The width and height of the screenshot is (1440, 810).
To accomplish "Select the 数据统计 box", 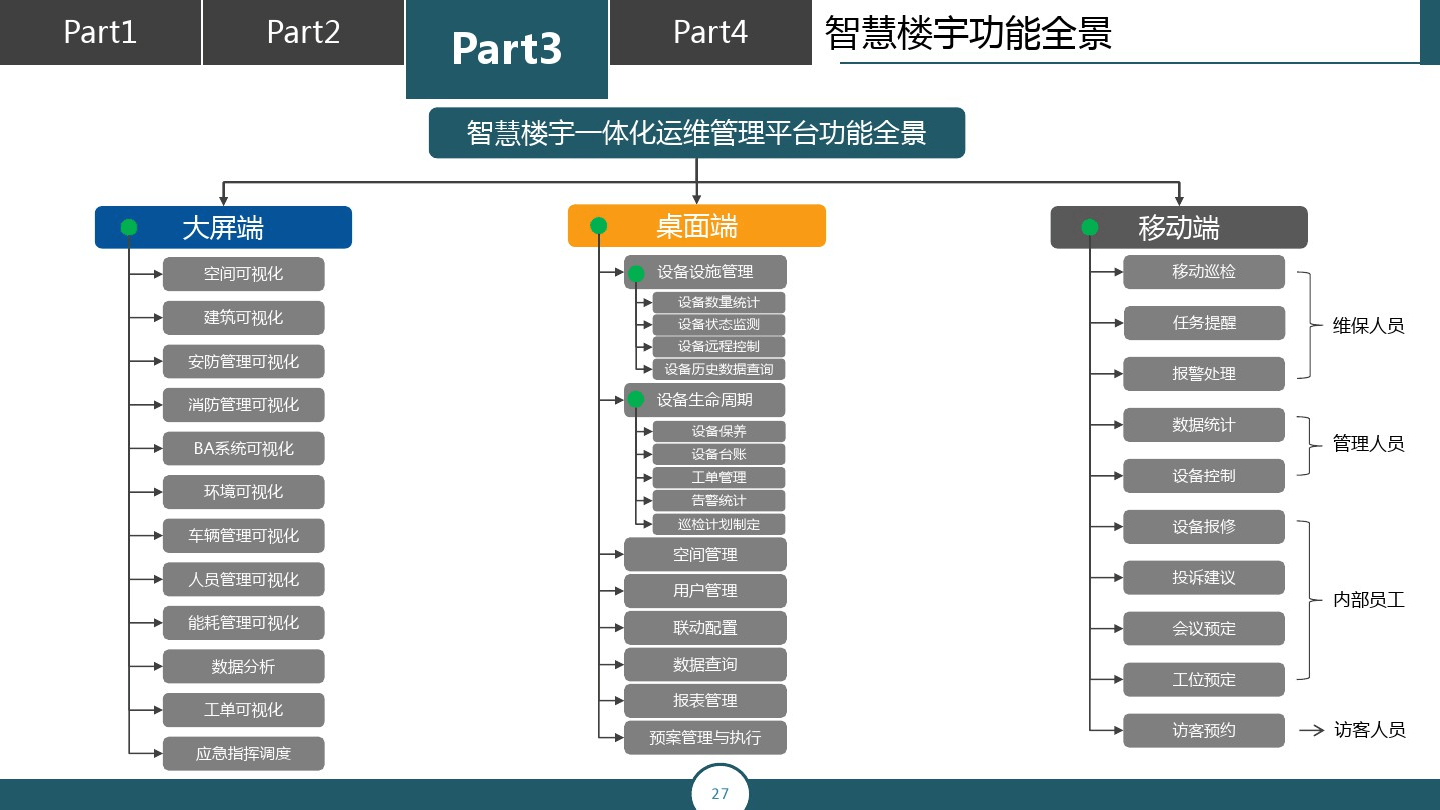I will 1204,425.
